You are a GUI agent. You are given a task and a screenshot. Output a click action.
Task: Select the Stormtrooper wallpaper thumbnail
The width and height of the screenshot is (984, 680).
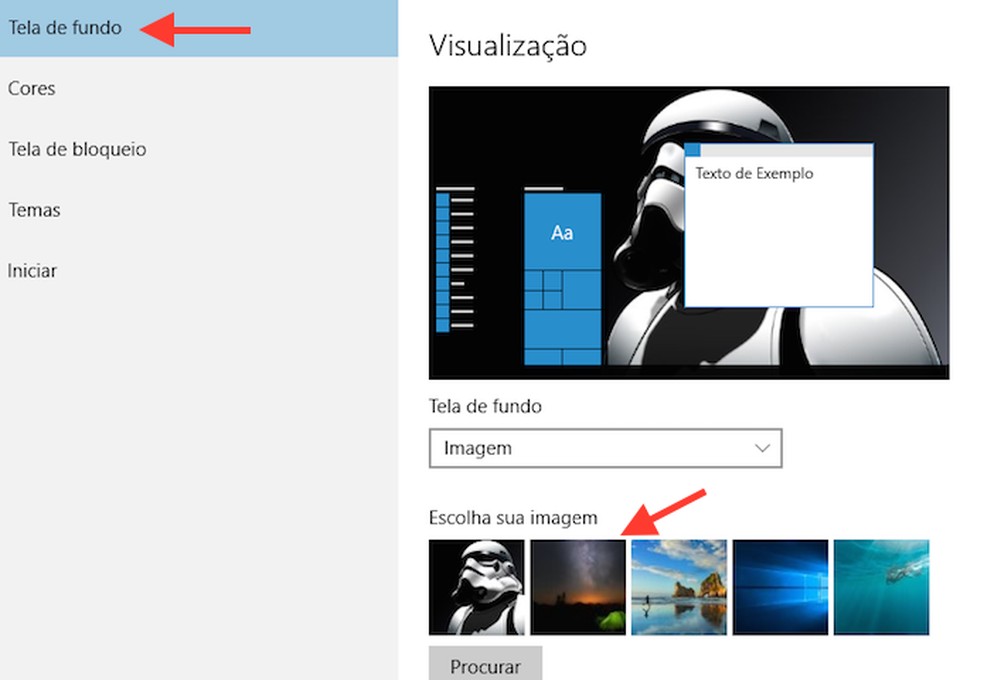pyautogui.click(x=478, y=587)
